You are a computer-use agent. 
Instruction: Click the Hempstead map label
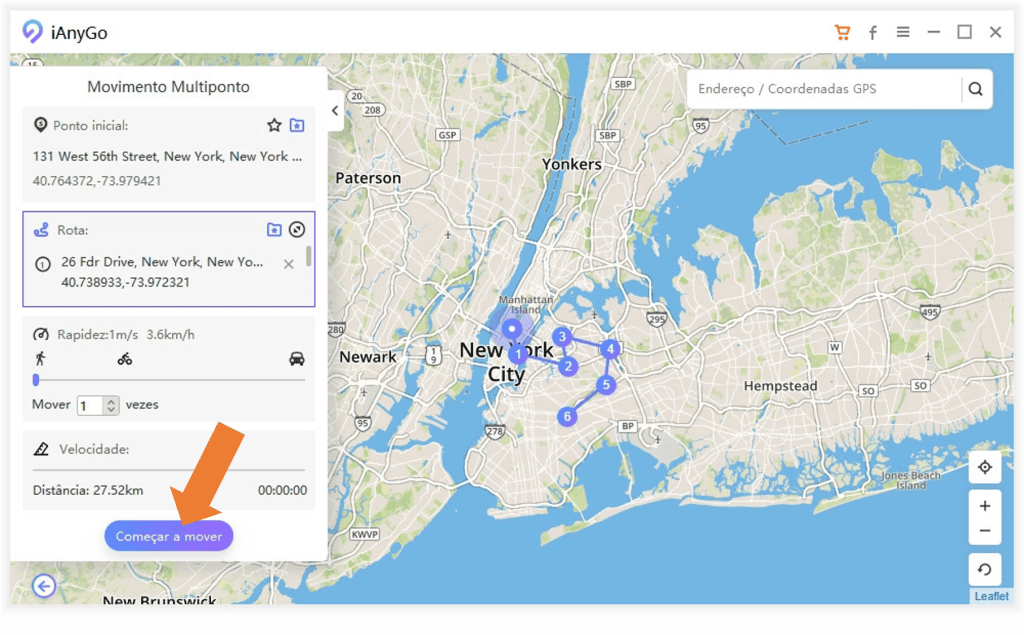(x=780, y=385)
